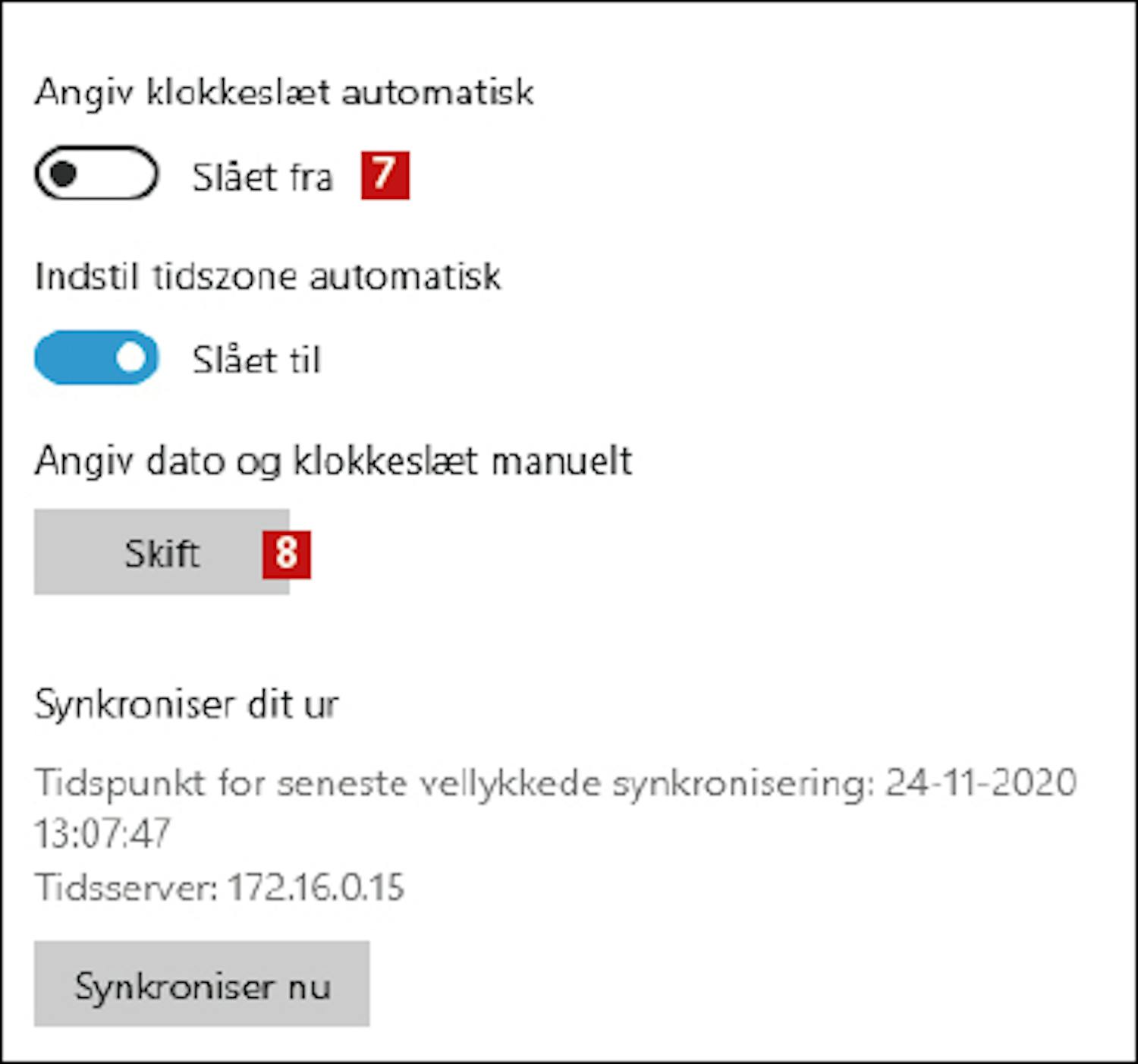1138x1064 pixels.
Task: Disable the automatic time zone toggle
Action: click(x=96, y=357)
